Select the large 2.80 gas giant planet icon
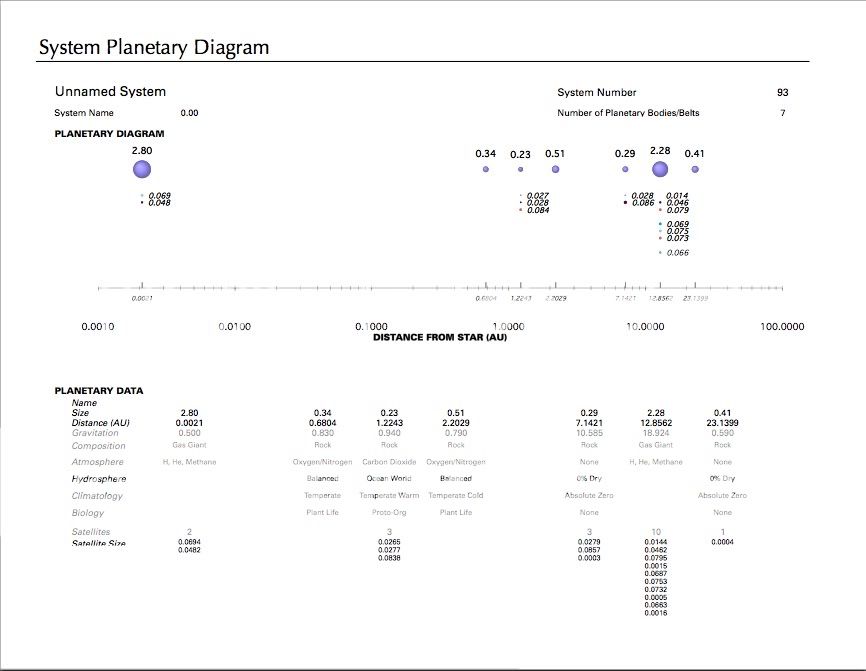The width and height of the screenshot is (866, 671). (x=142, y=169)
